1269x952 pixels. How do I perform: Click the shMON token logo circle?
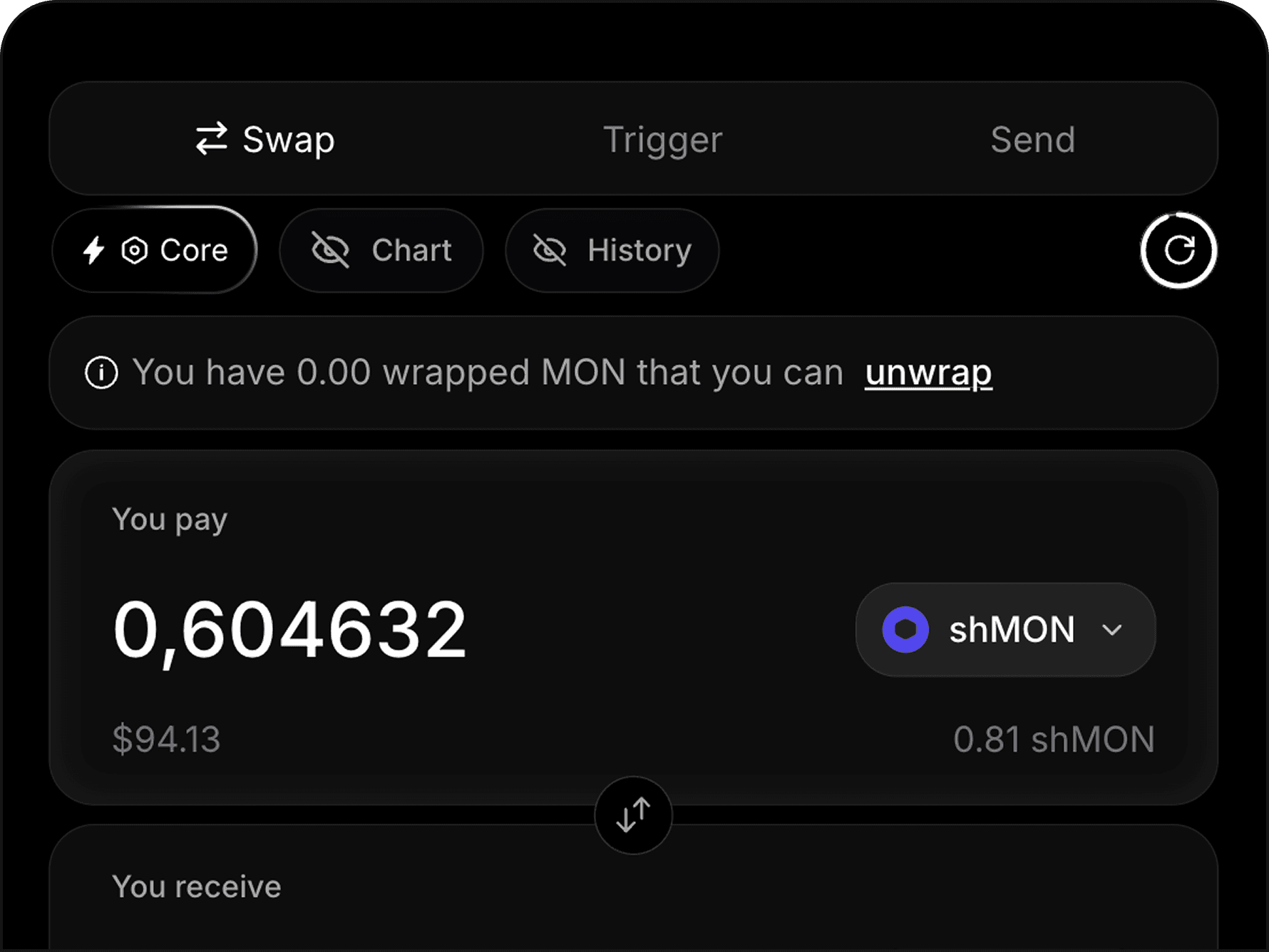point(905,629)
